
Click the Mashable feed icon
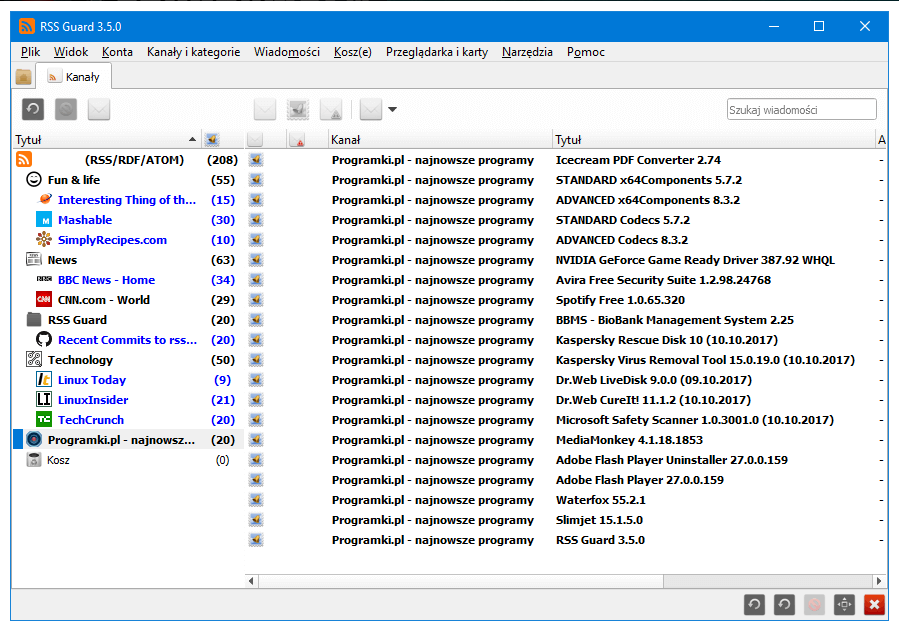(44, 220)
